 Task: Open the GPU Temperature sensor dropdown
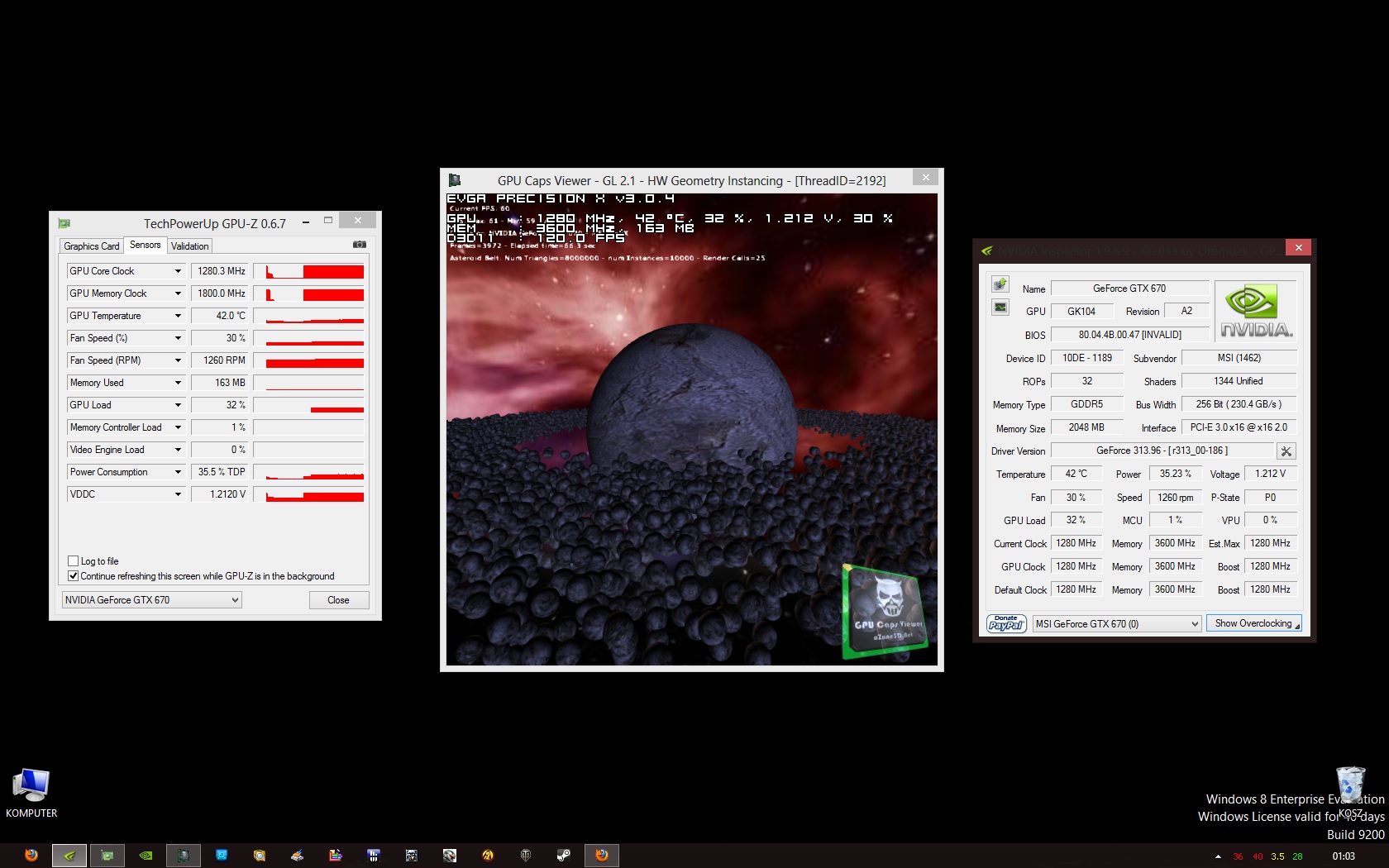[178, 316]
